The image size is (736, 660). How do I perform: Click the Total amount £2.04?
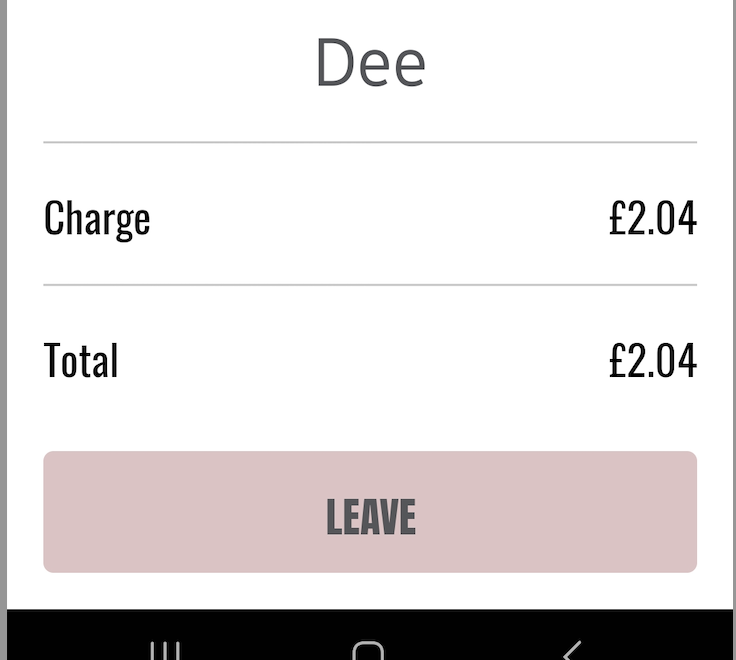pyautogui.click(x=653, y=360)
